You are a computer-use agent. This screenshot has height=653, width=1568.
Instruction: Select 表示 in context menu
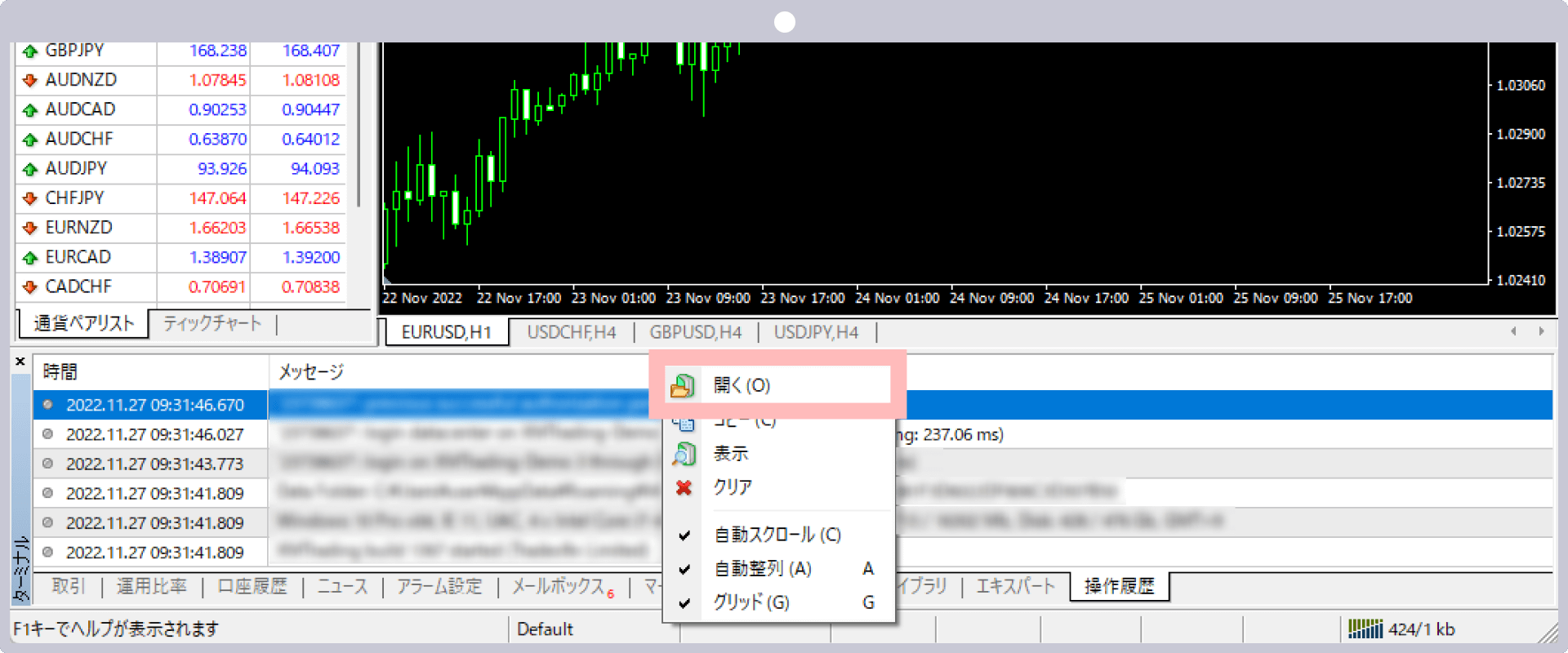click(x=778, y=454)
